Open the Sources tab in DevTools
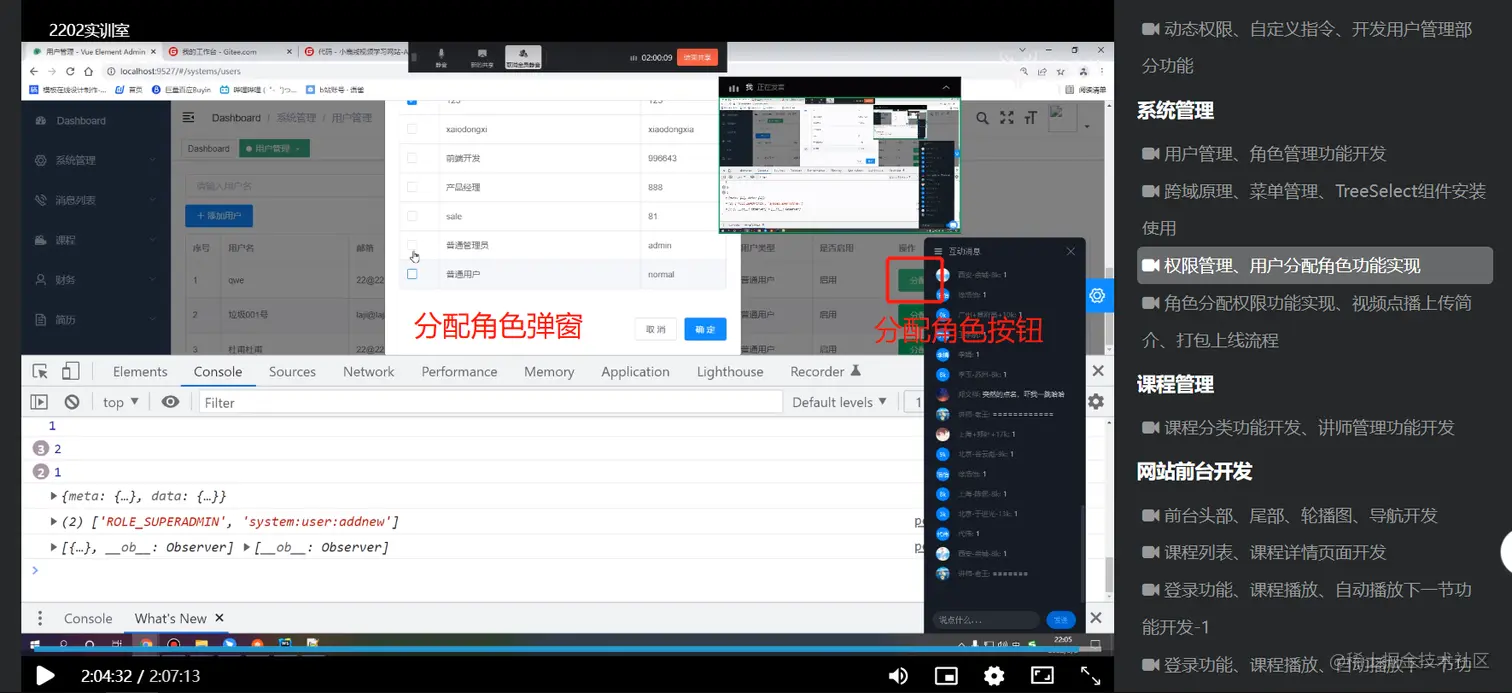The height and width of the screenshot is (693, 1512). [292, 371]
